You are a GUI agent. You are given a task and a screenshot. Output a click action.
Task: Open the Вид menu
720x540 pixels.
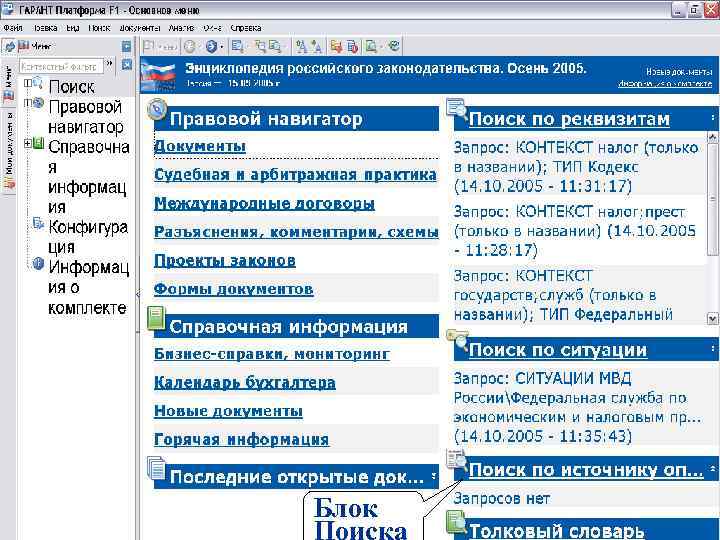point(73,28)
